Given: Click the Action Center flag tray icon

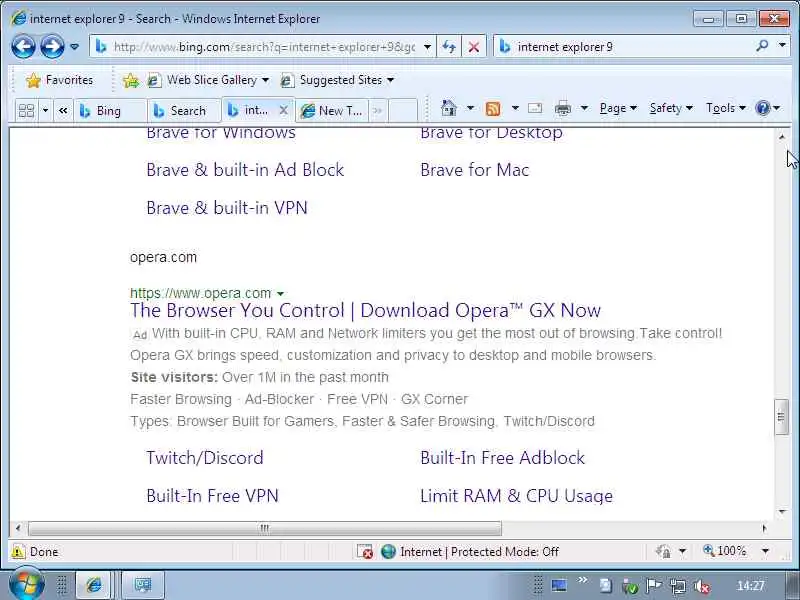Looking at the screenshot, I should [x=653, y=586].
